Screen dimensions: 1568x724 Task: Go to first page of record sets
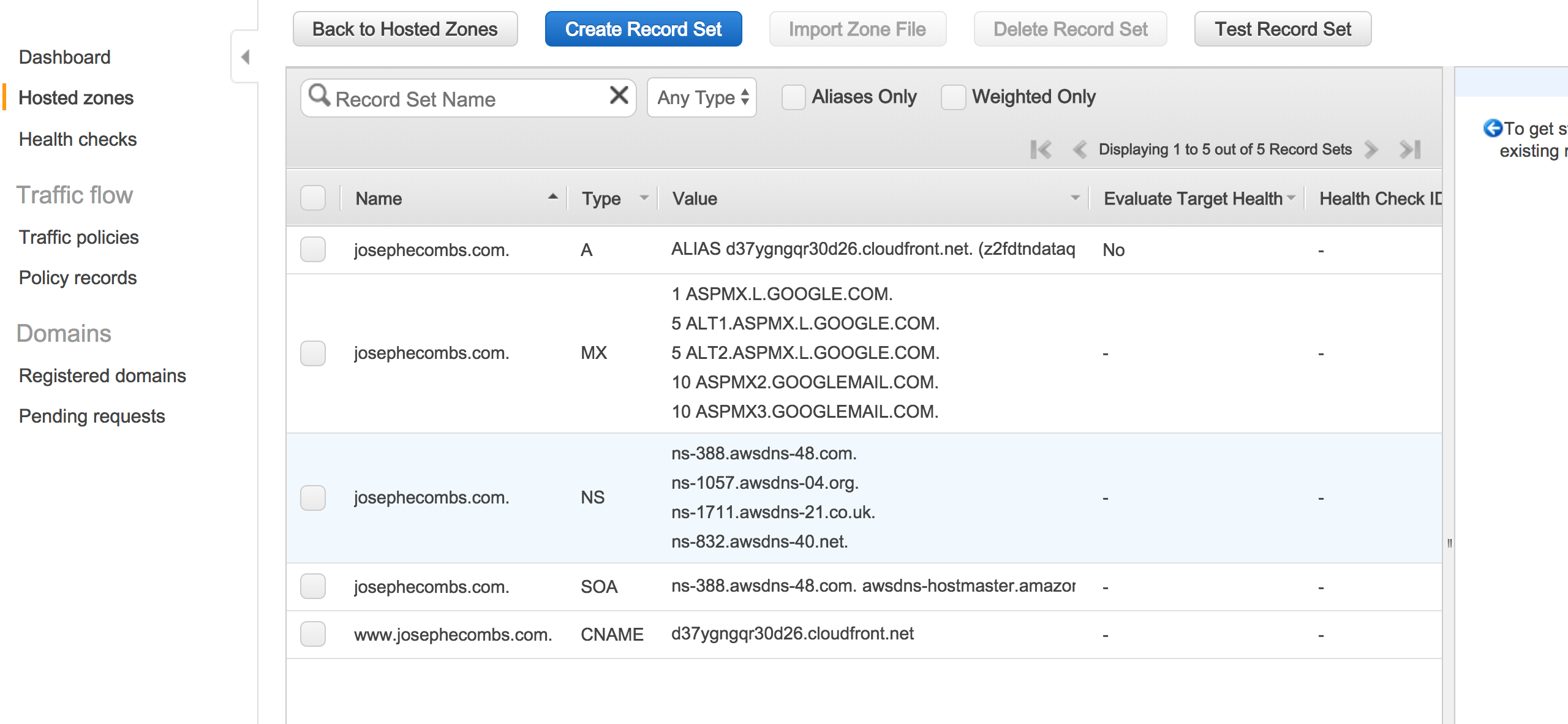pyautogui.click(x=1041, y=149)
